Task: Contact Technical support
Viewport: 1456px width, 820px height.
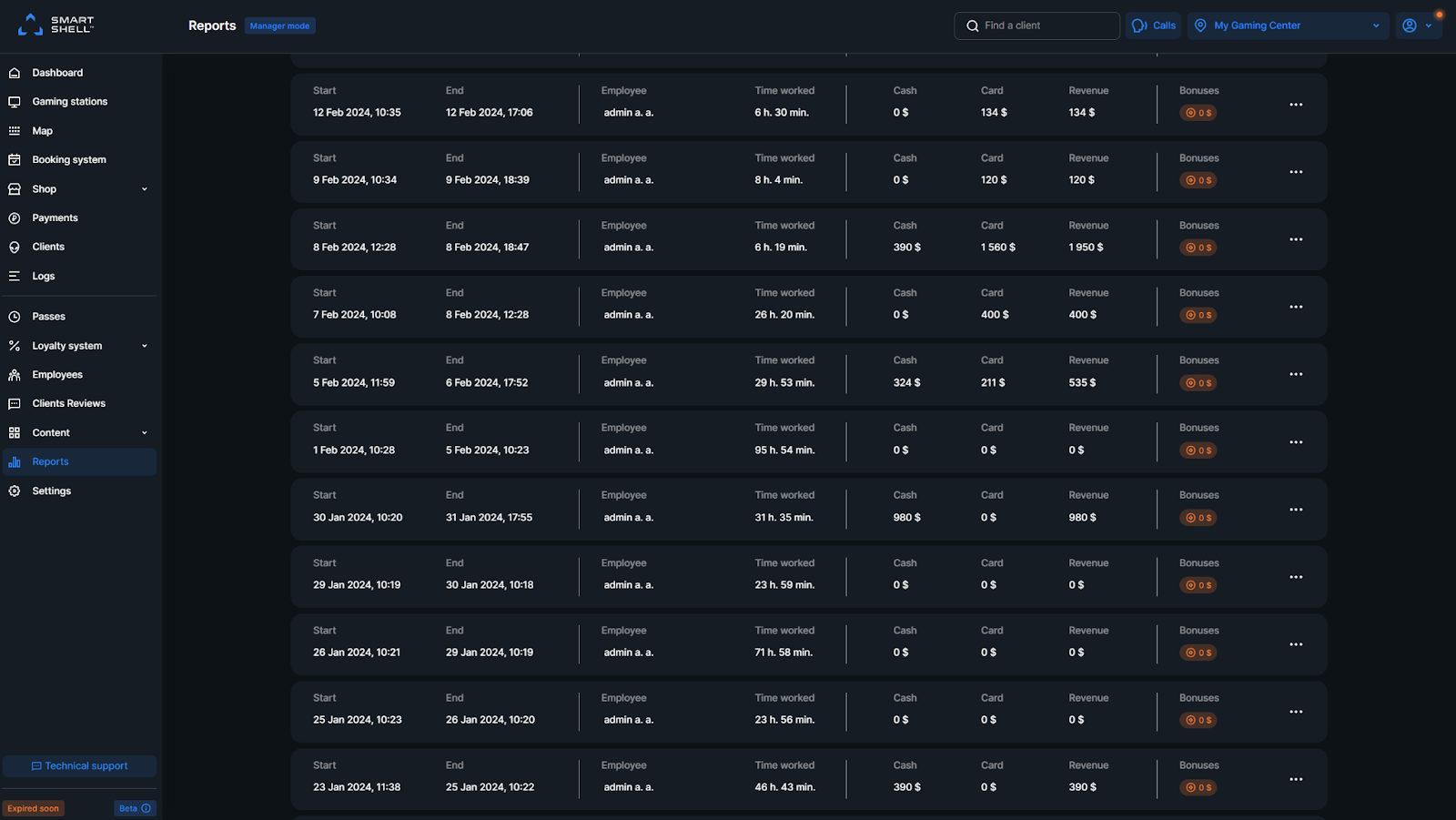Action: [x=79, y=765]
